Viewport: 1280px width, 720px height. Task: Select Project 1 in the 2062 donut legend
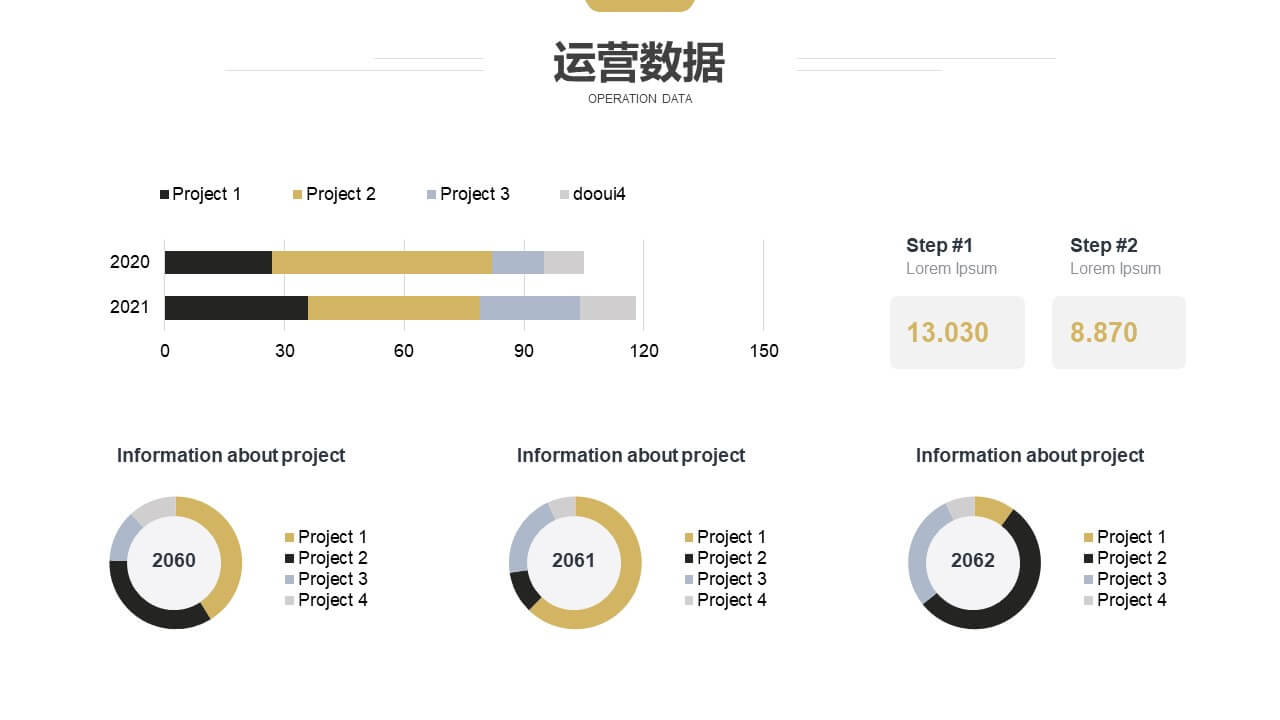tap(1131, 537)
